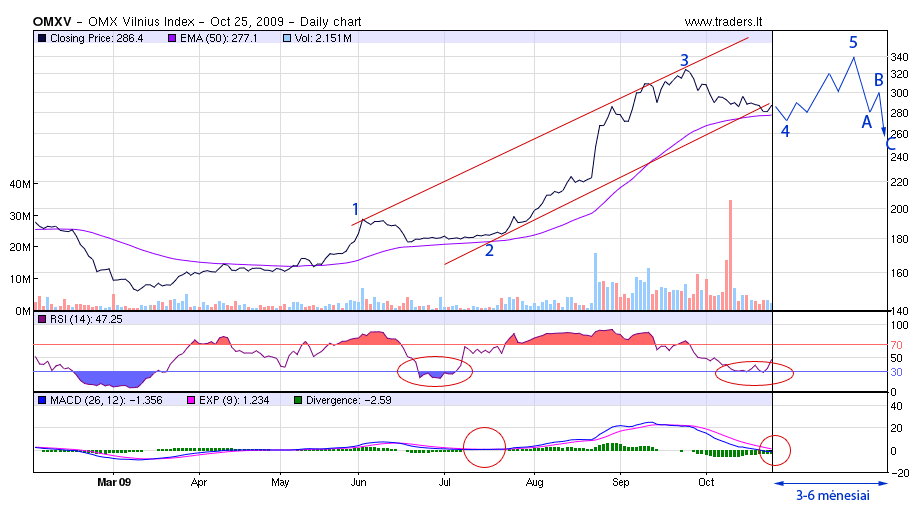Viewport: 918px width, 508px height.
Task: Click the "3-6 mėnesiai" forecast label
Action: [831, 494]
